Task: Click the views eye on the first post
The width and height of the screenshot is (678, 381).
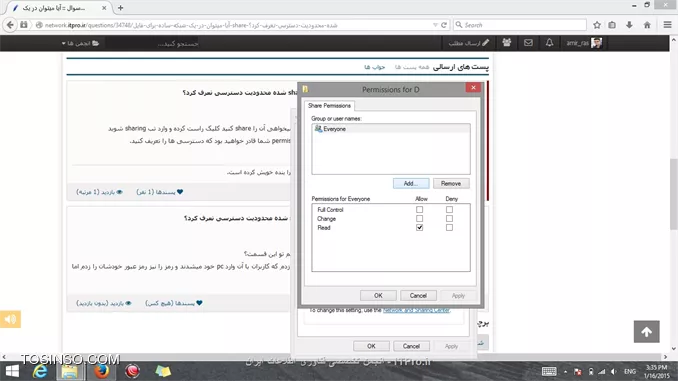Action: 119,192
